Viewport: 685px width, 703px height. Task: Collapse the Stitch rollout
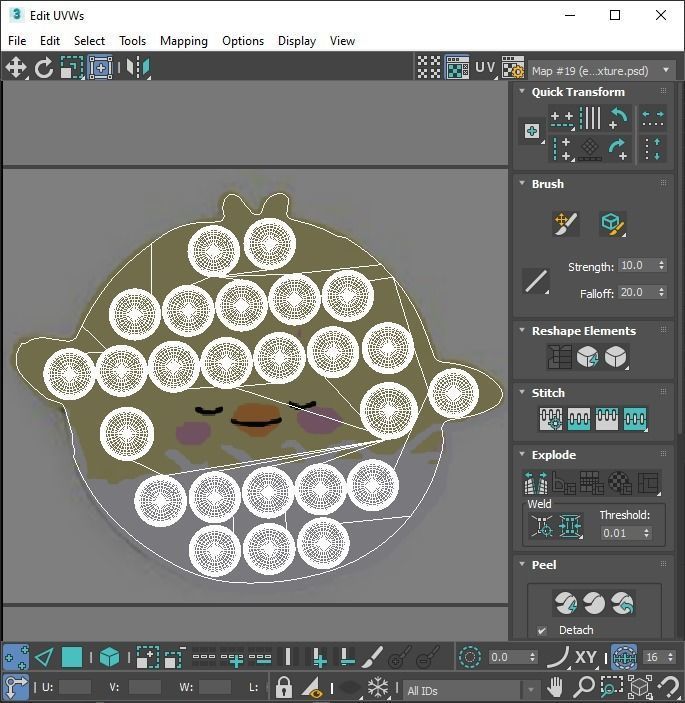[522, 392]
